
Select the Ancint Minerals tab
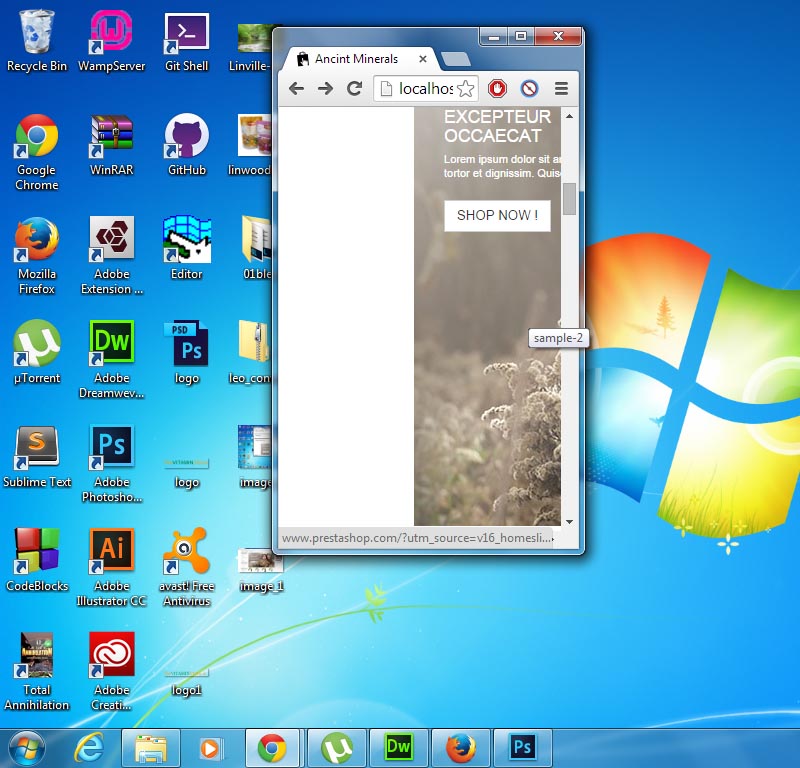[x=355, y=59]
